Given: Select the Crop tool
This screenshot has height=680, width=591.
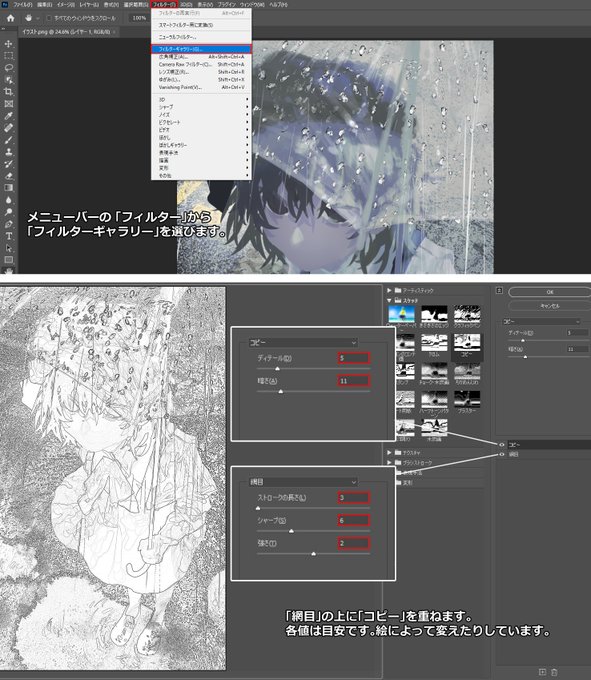Looking at the screenshot, I should [8, 92].
